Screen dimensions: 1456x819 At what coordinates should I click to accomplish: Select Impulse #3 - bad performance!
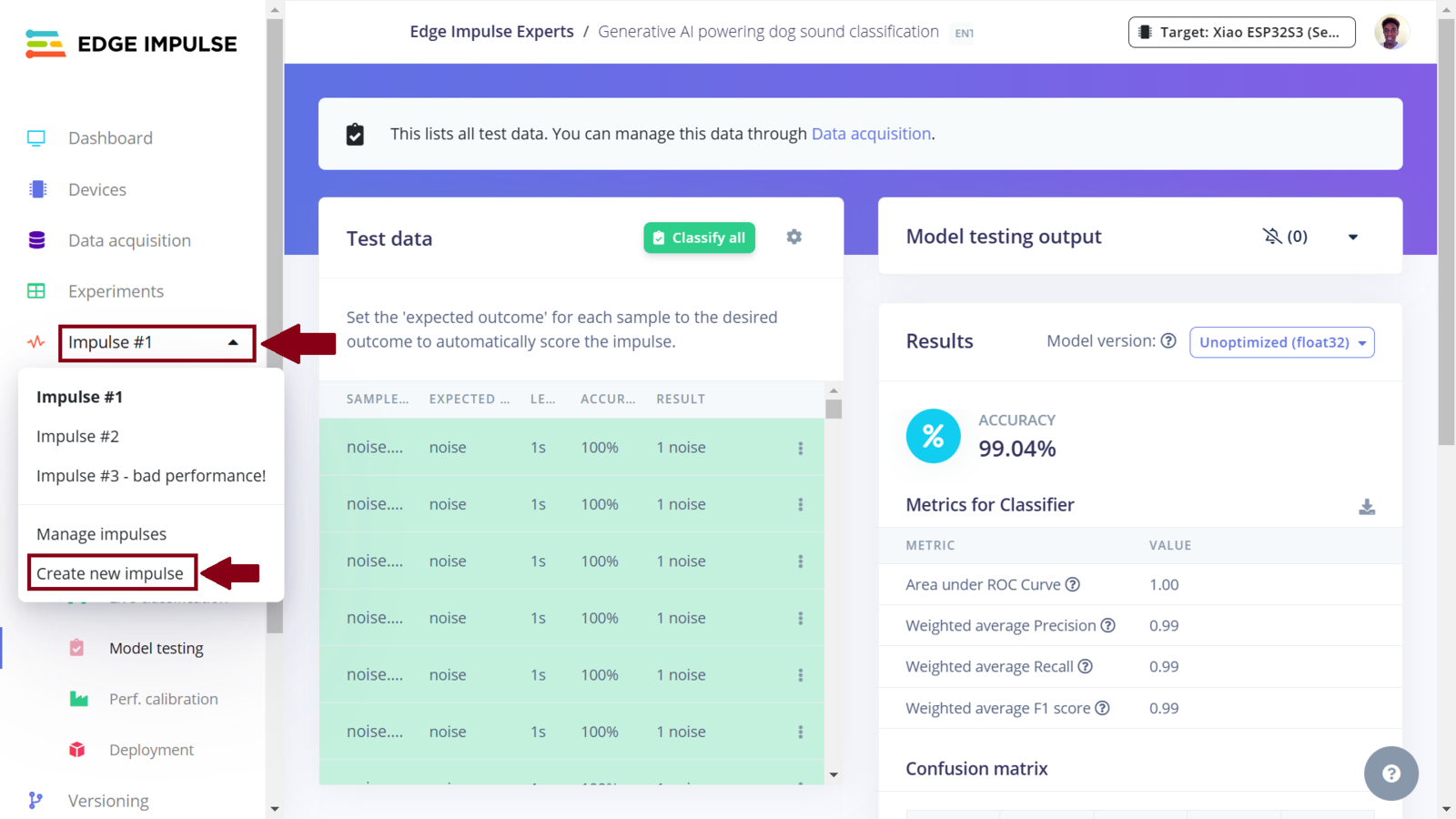[151, 476]
